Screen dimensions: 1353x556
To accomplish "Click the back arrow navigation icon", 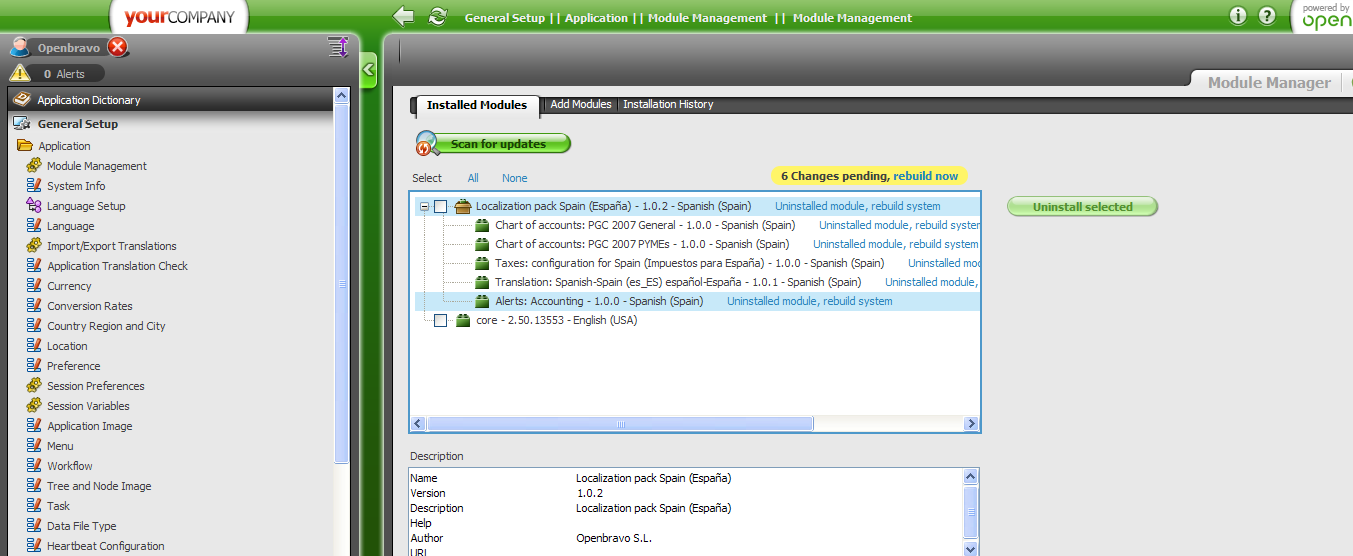I will [403, 16].
